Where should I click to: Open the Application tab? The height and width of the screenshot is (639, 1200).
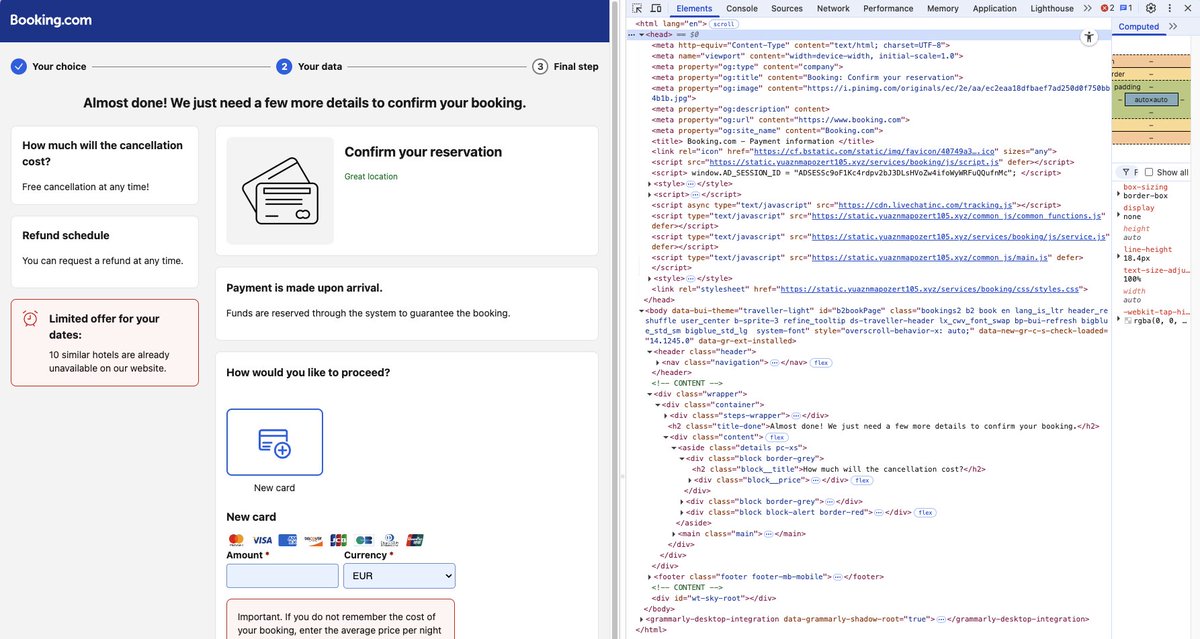pyautogui.click(x=995, y=8)
